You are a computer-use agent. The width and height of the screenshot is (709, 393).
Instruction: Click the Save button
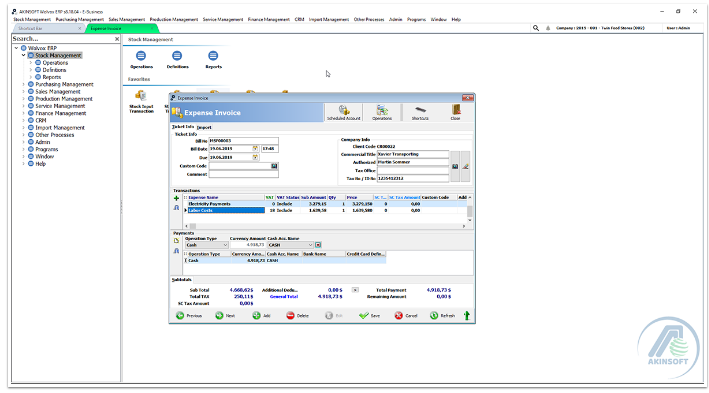[x=369, y=316]
